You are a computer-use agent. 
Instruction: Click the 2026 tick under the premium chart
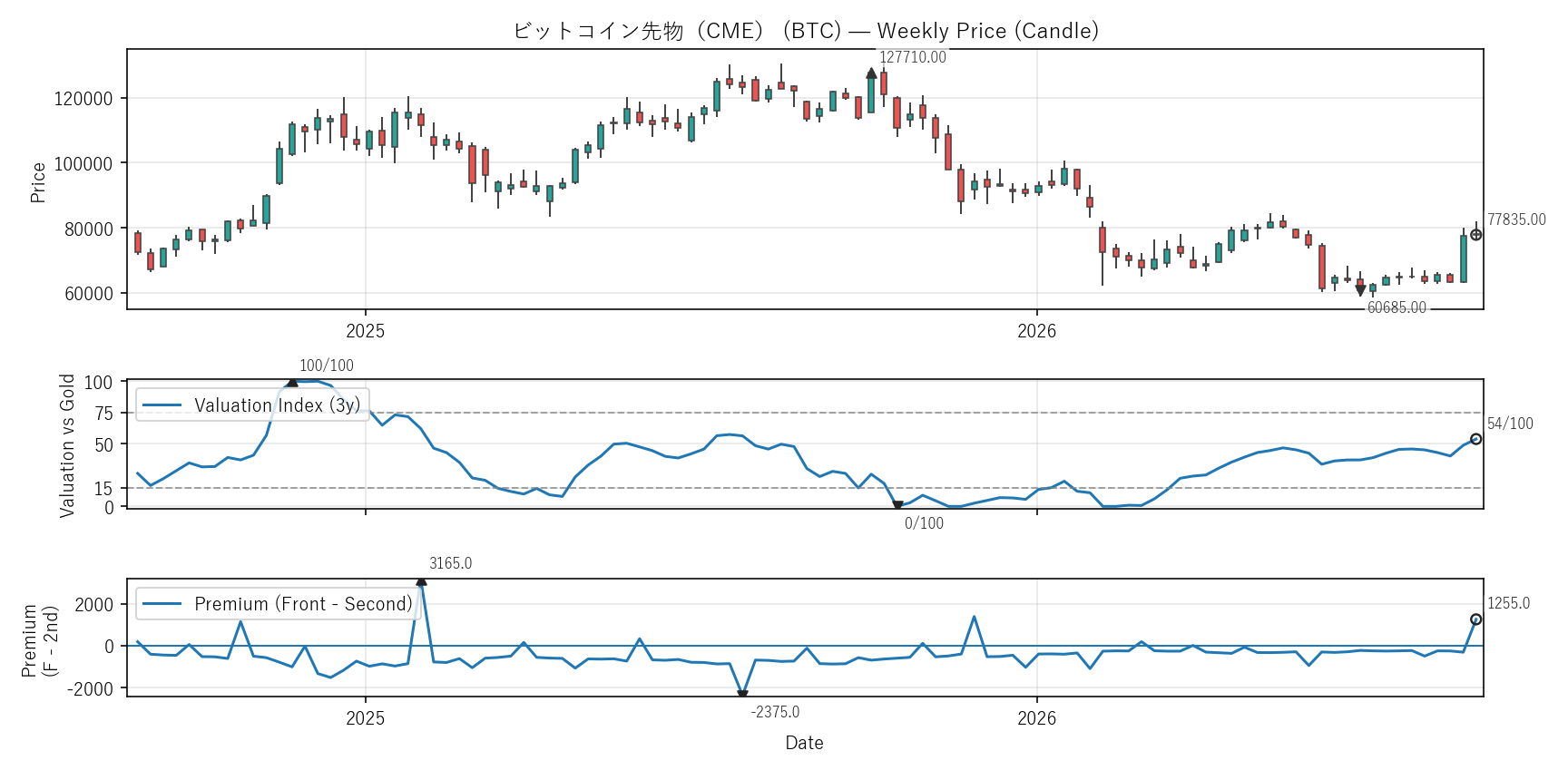pos(1037,718)
